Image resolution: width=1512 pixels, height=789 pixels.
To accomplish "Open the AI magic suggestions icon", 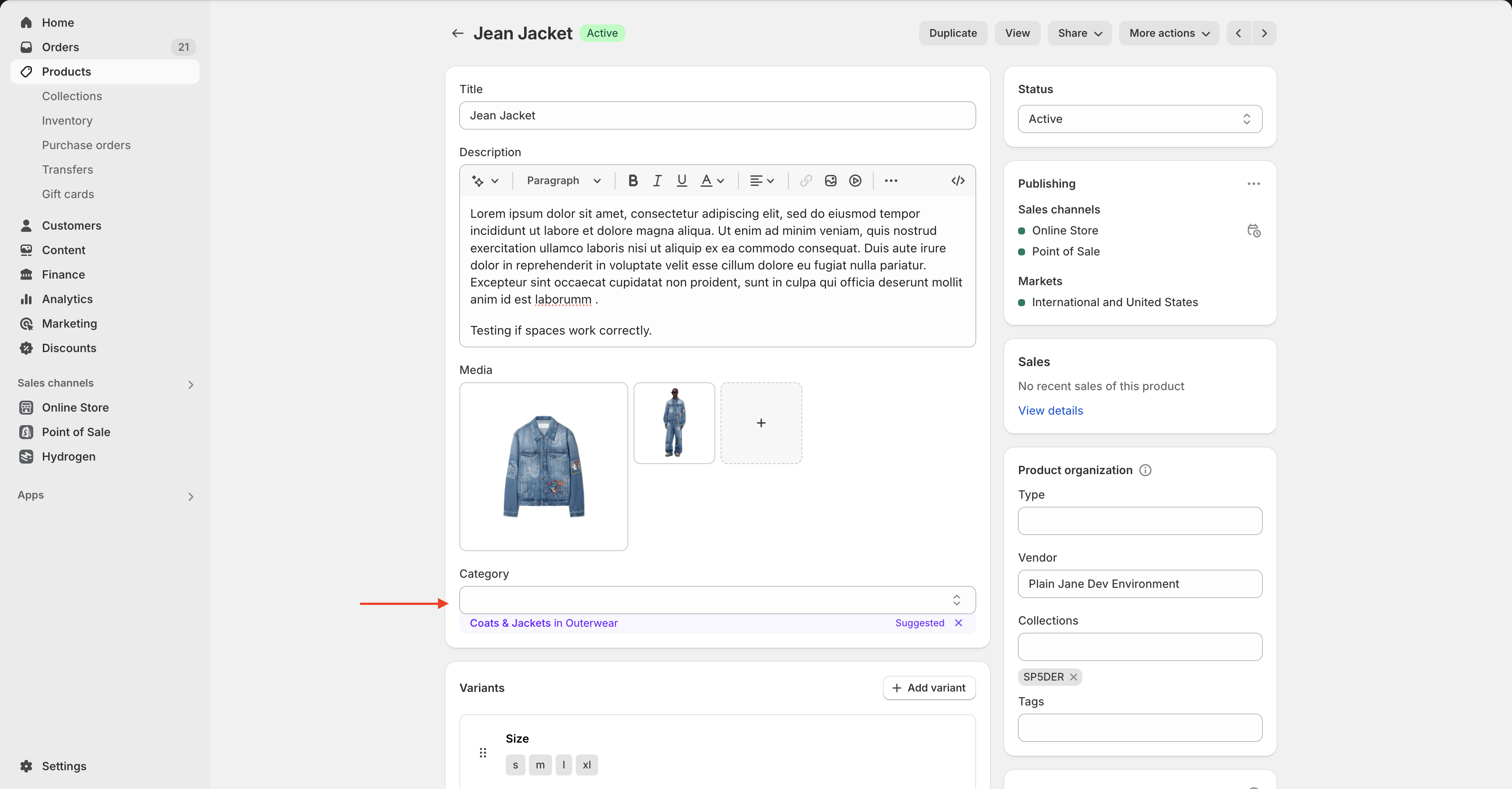I will point(484,181).
